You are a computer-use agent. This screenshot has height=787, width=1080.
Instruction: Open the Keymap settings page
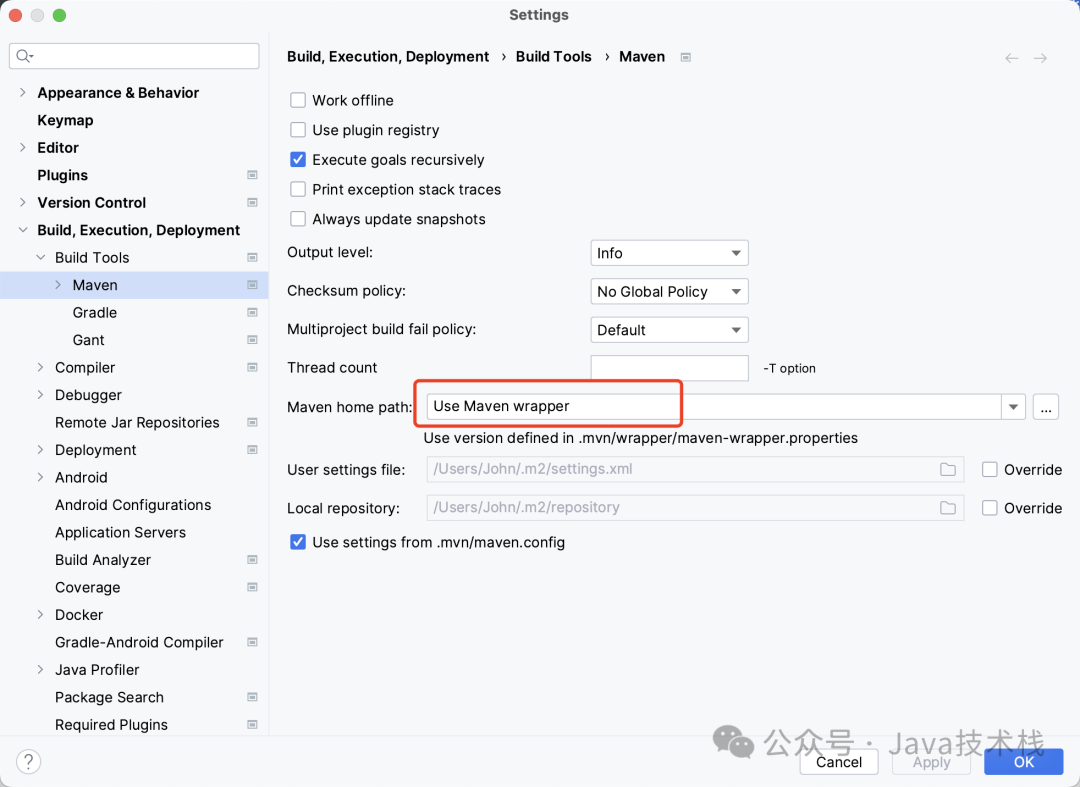65,120
